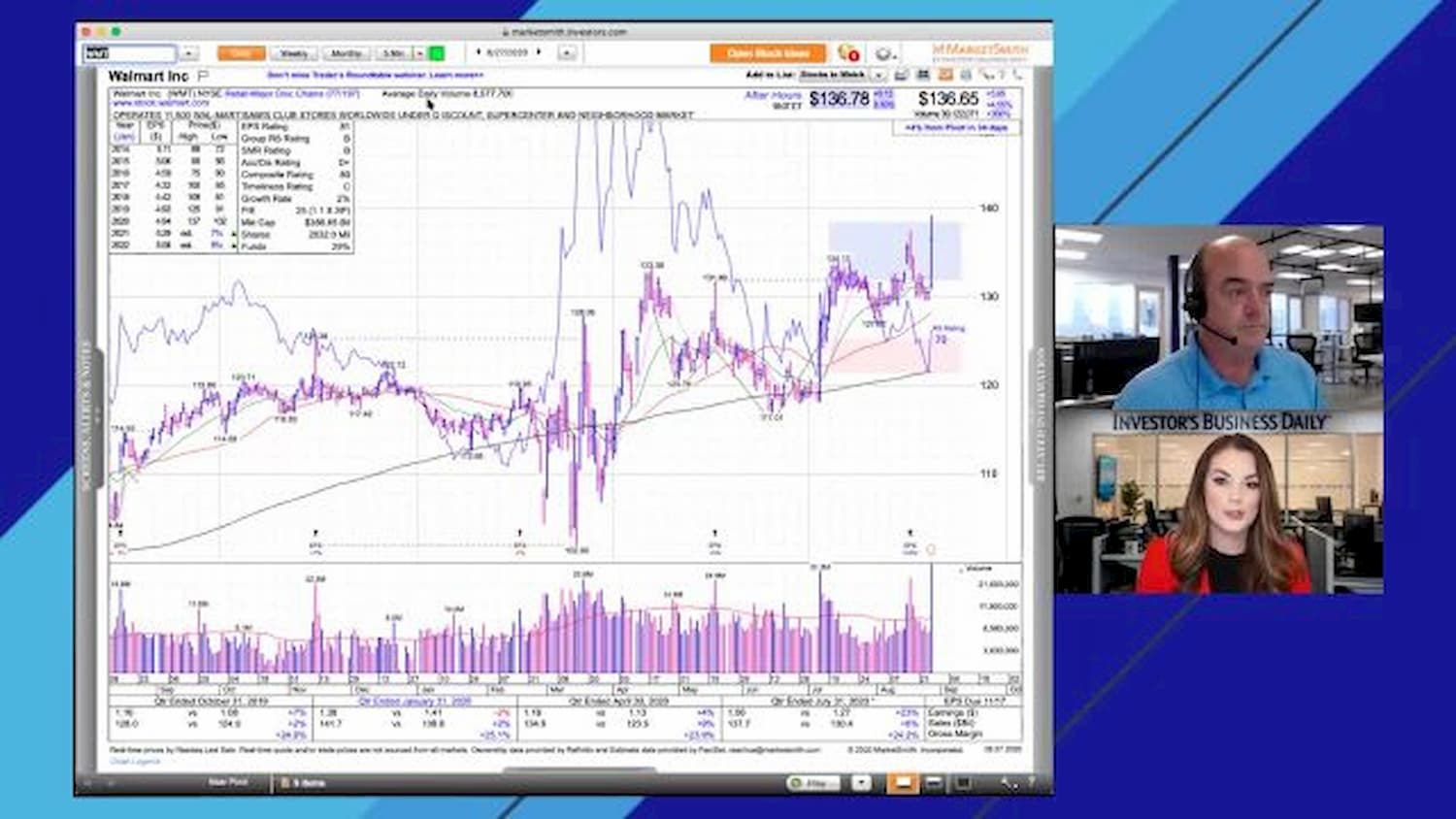Screen dimensions: 1456x819
Task: Open alerts icon with red badge
Action: click(848, 53)
